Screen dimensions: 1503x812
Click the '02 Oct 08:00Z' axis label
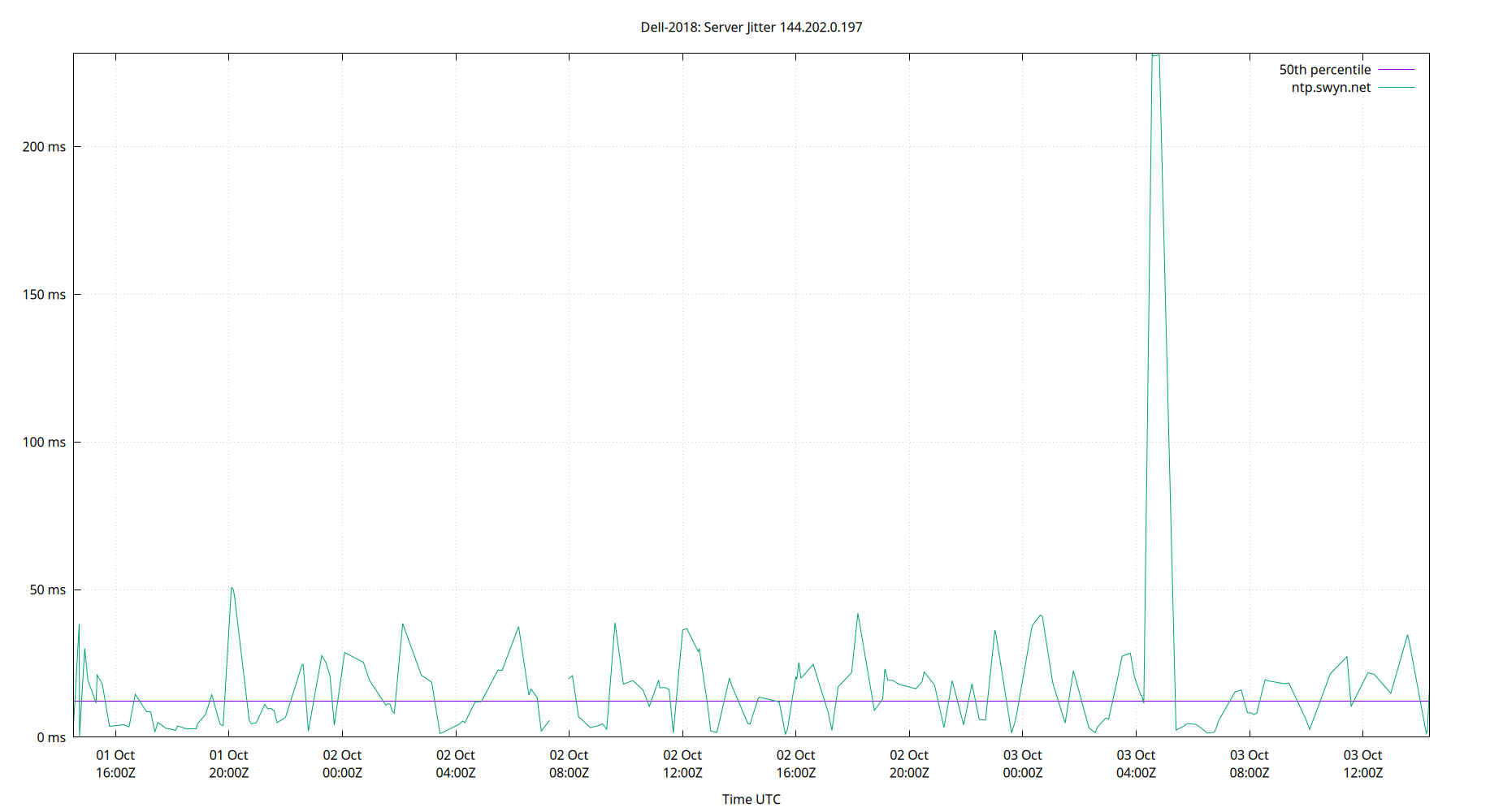point(569,764)
